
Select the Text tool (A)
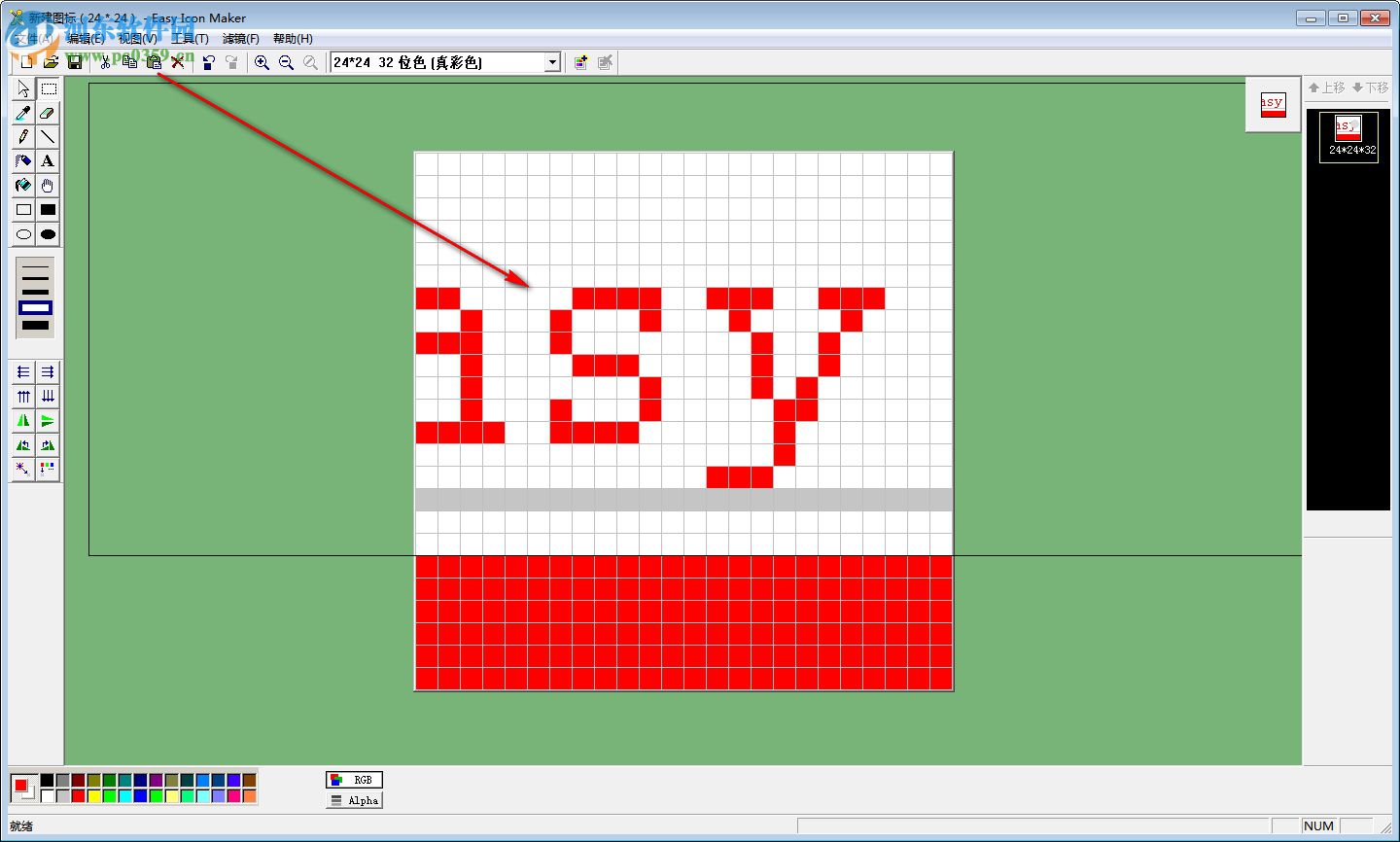48,161
